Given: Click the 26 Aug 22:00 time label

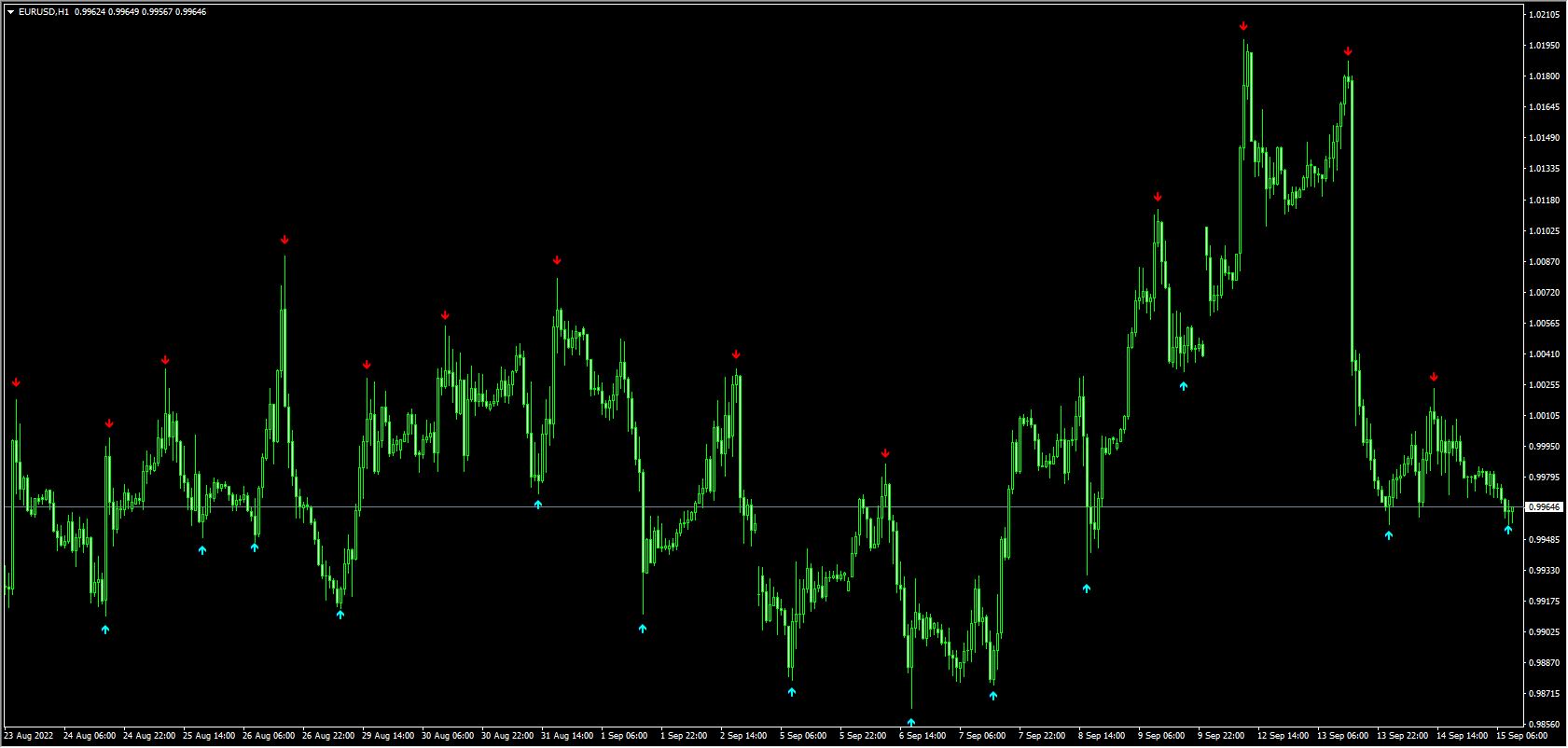Looking at the screenshot, I should coord(328,736).
